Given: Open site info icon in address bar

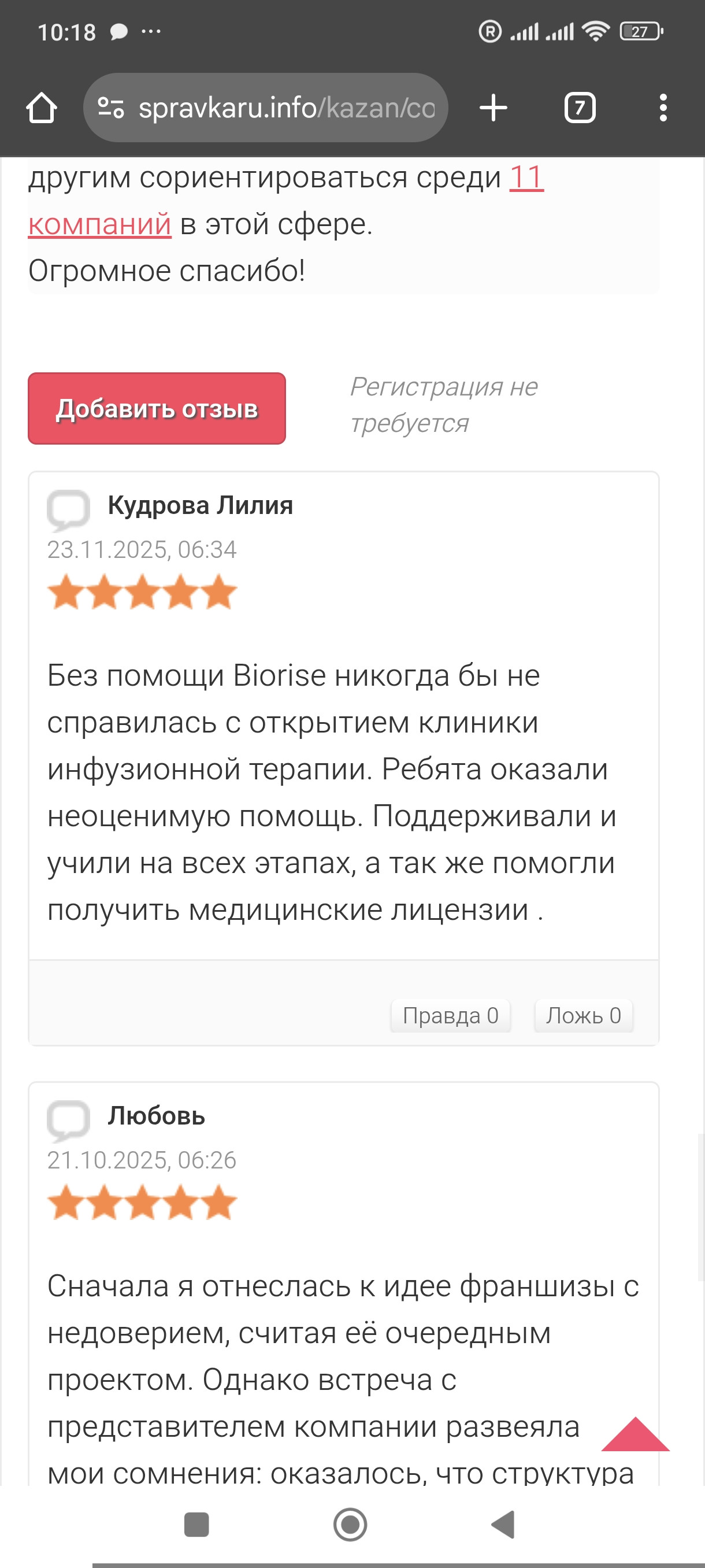Looking at the screenshot, I should pos(111,108).
